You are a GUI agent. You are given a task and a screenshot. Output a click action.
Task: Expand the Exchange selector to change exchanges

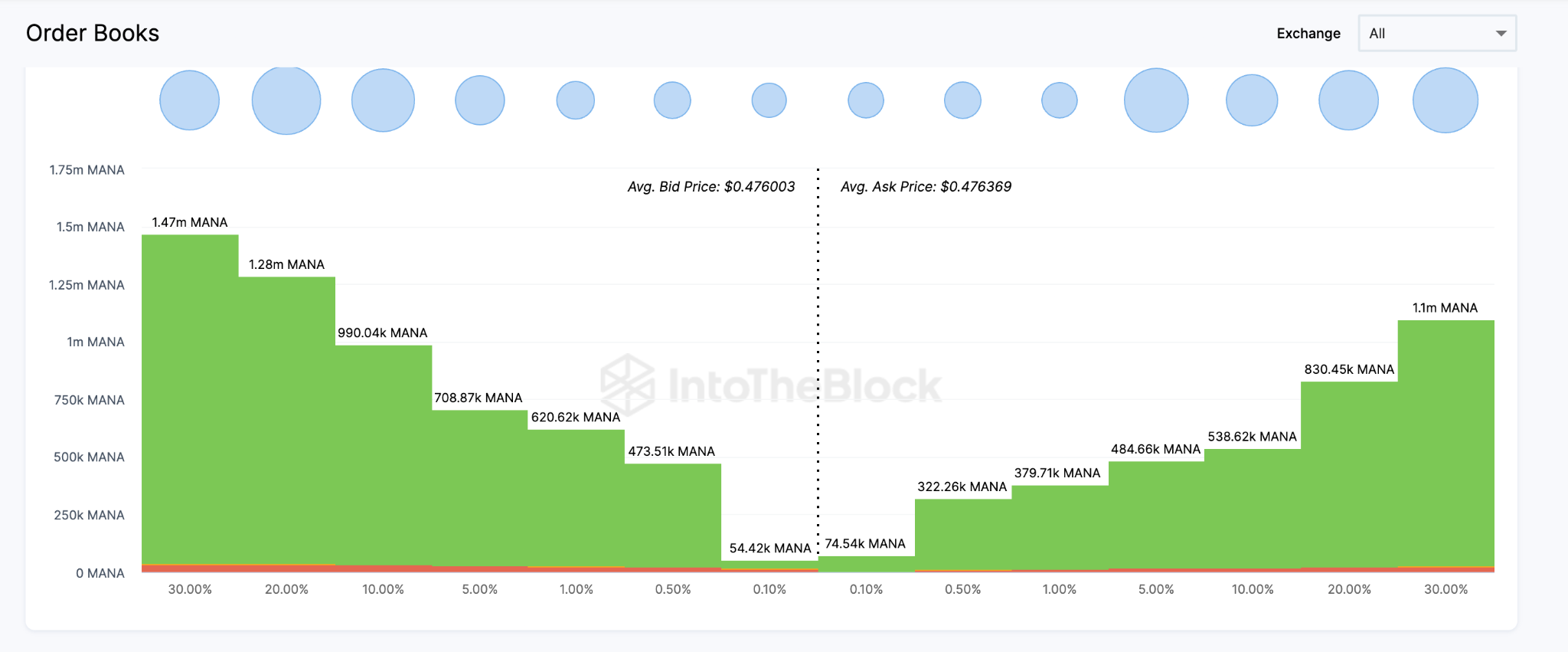click(x=1437, y=33)
